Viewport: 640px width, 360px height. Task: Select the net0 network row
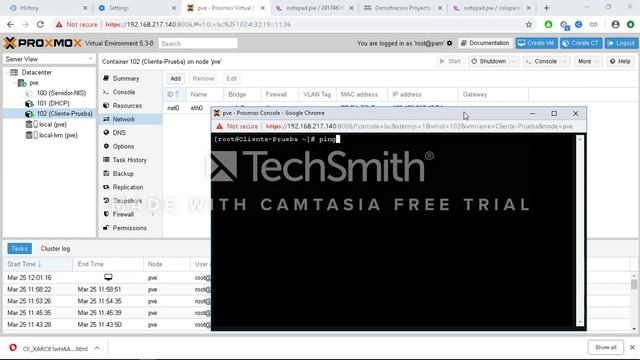coord(188,108)
